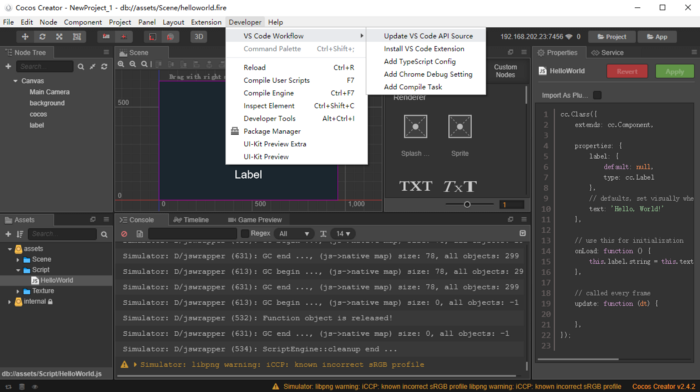Adjust the node library zoom slider
The width and height of the screenshot is (700, 392).
point(467,204)
